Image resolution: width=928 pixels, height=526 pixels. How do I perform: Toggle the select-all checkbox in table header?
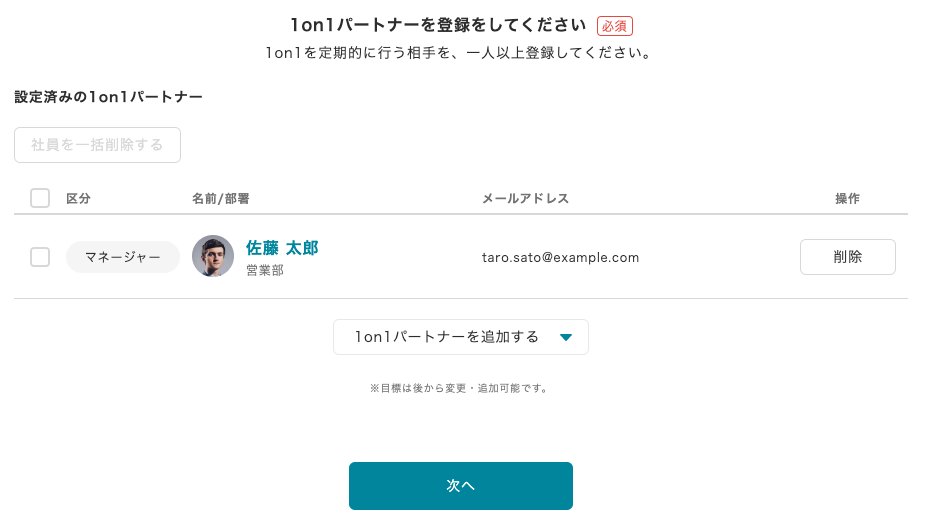[x=40, y=198]
